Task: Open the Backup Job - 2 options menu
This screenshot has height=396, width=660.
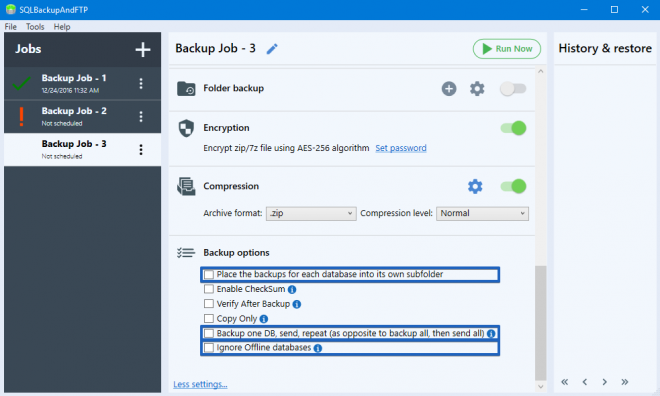Action: pos(141,116)
